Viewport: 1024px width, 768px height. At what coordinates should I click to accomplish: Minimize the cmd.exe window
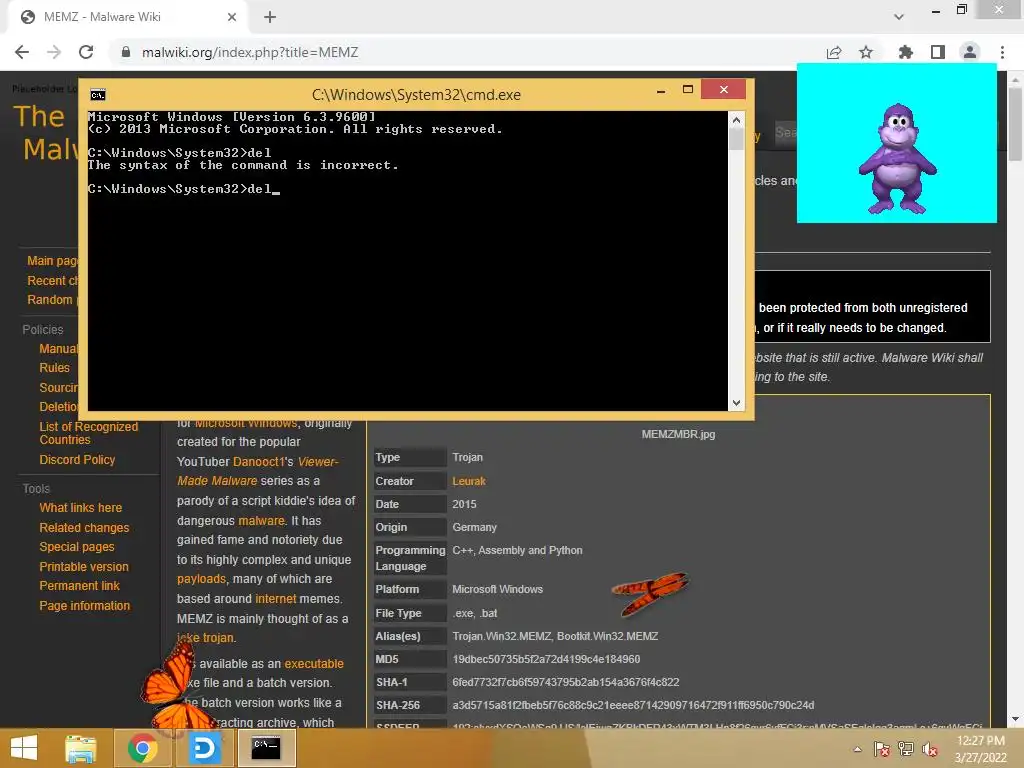click(x=661, y=90)
